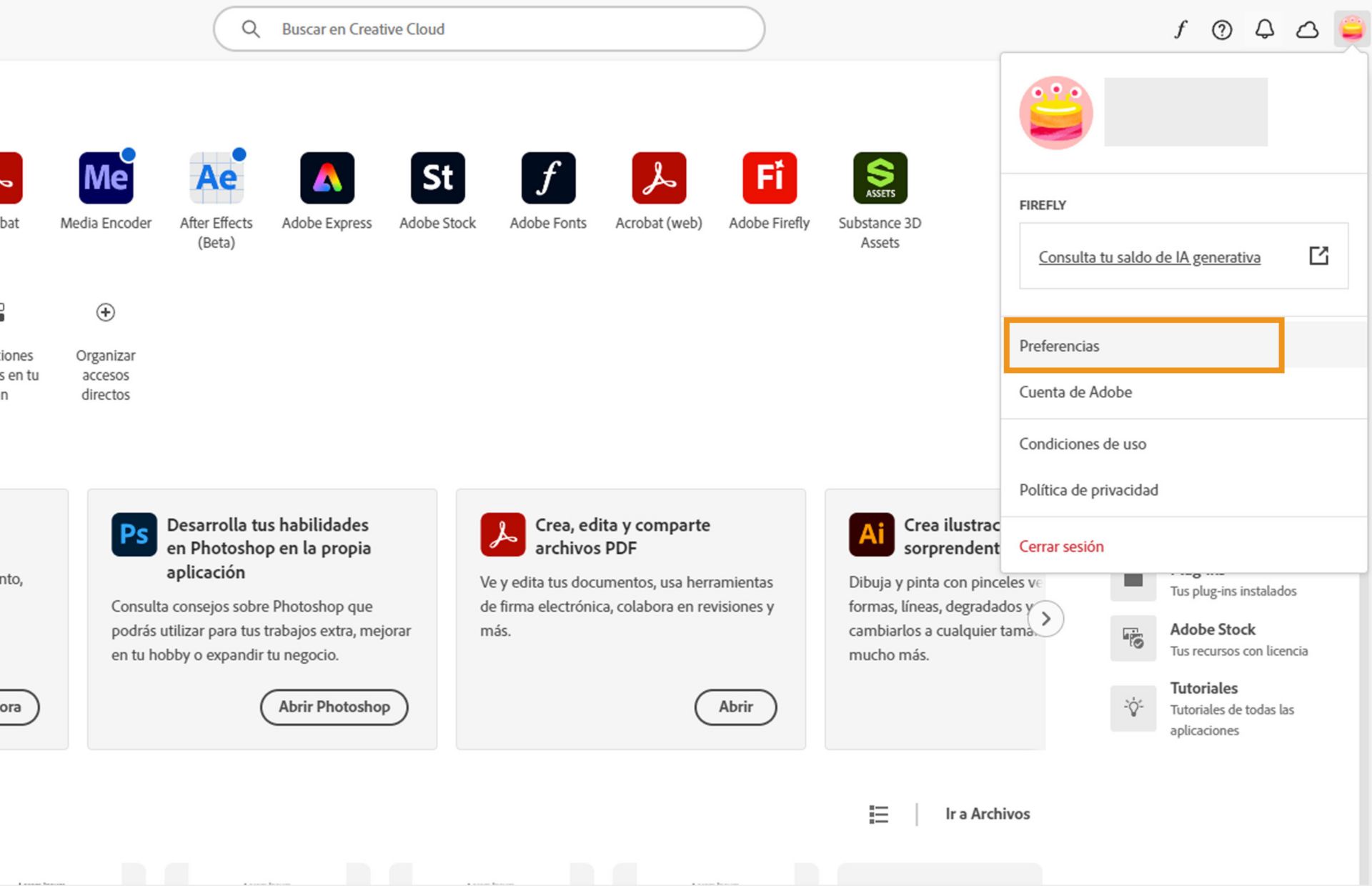Click the notifications bell icon

[1264, 29]
